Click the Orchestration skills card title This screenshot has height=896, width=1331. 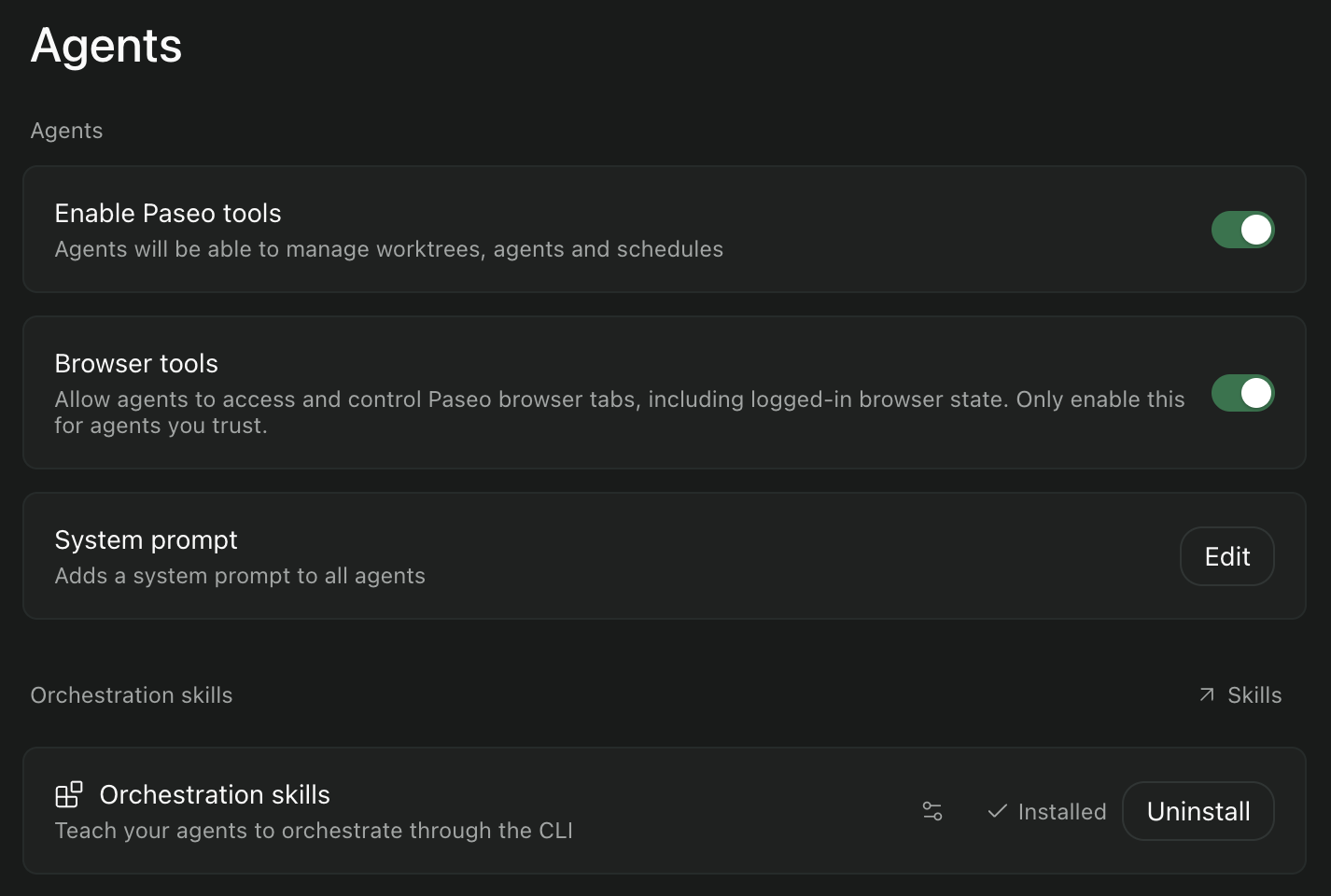click(x=215, y=794)
